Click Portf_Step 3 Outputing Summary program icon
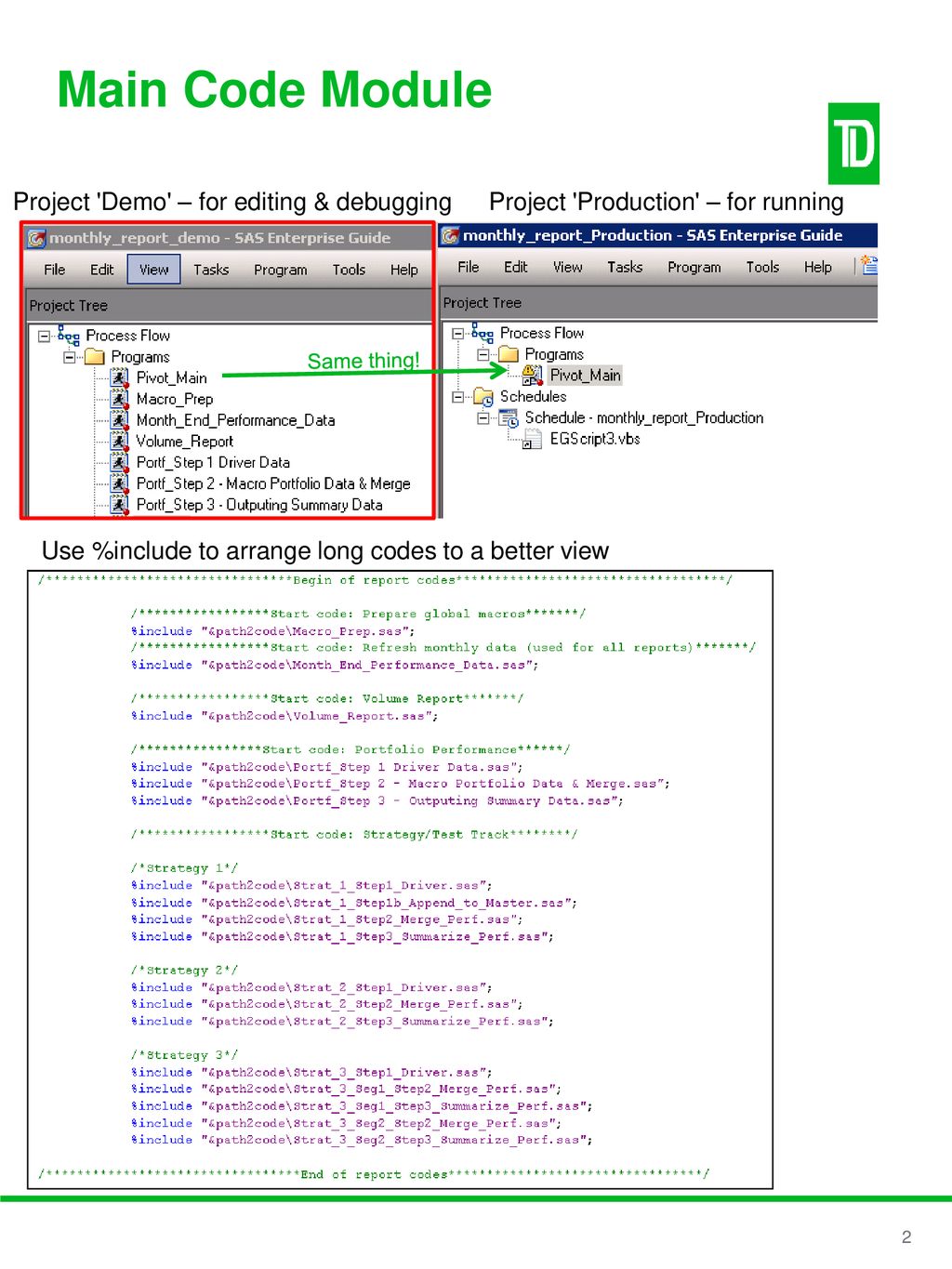 [x=119, y=505]
